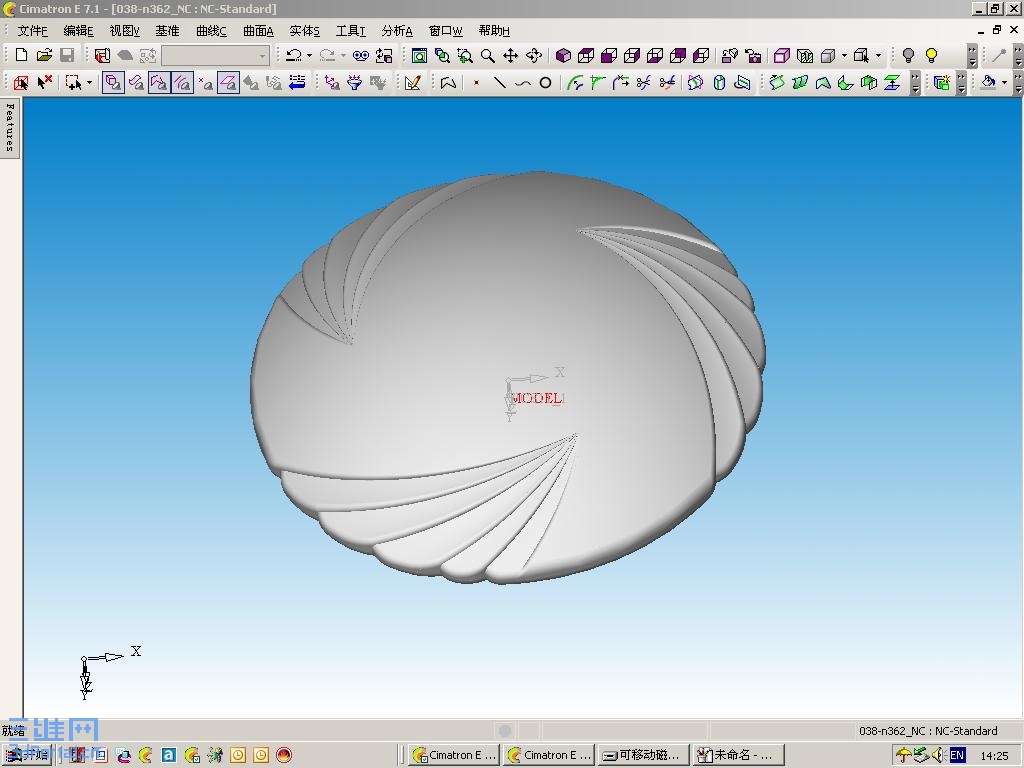Click the EN language indicator in tray
Viewport: 1024px width, 768px height.
click(957, 755)
